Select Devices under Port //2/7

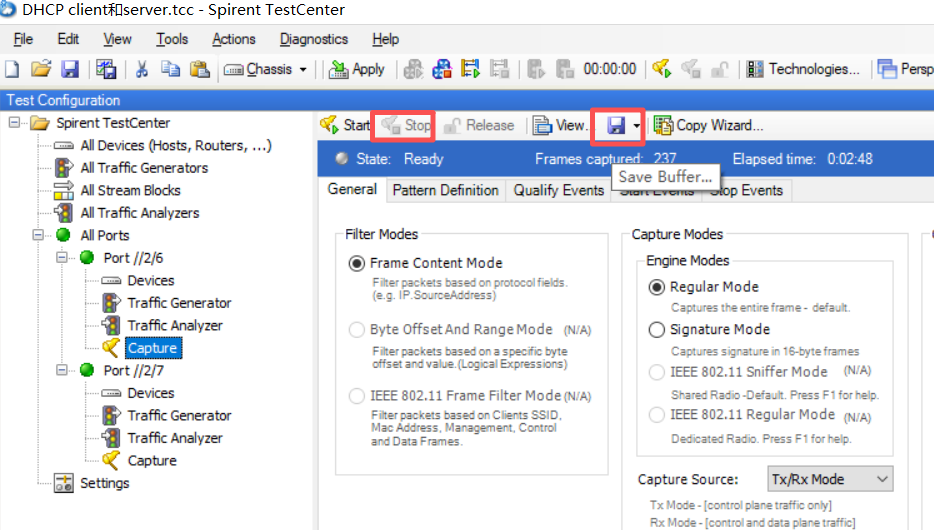pos(151,393)
